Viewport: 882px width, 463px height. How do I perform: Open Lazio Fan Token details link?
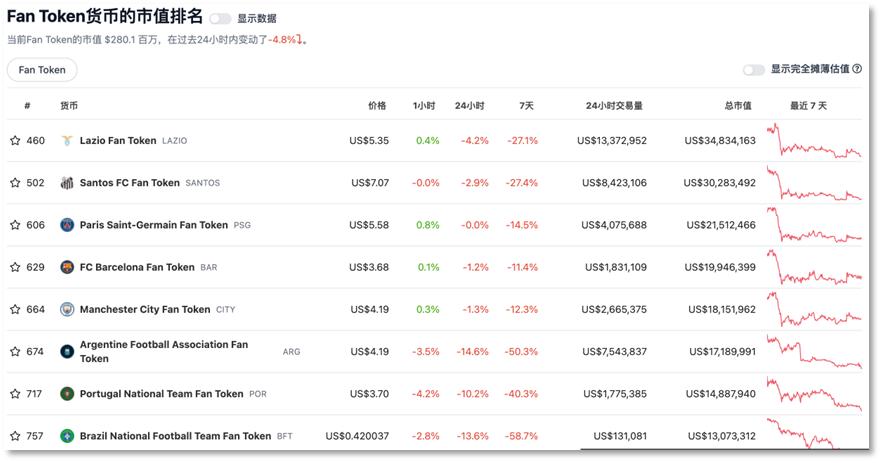pyautogui.click(x=118, y=141)
